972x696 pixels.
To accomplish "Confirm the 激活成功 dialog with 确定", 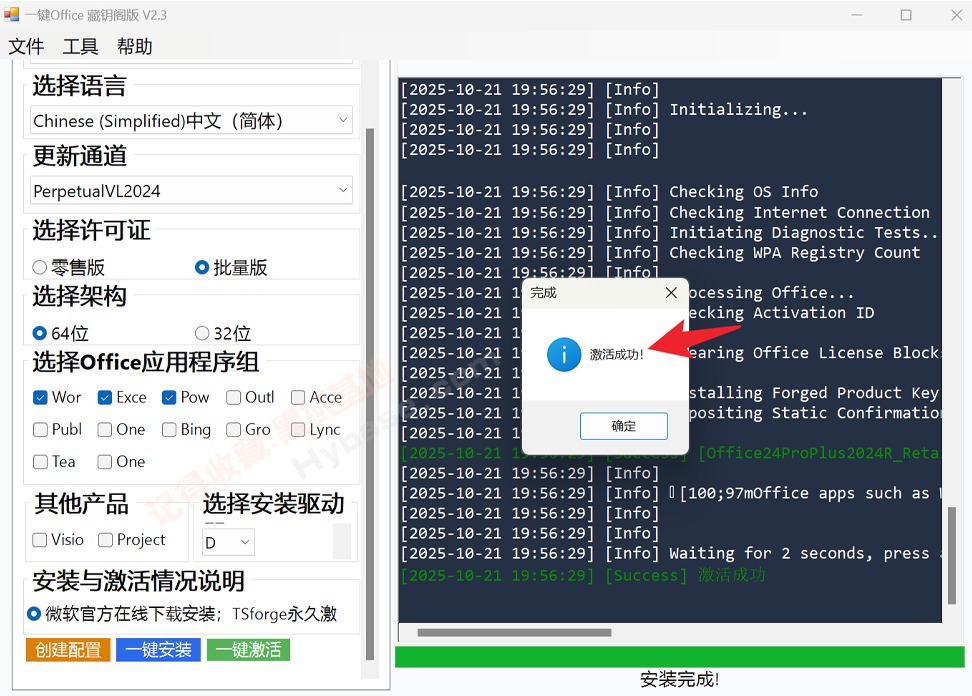I will tap(623, 425).
